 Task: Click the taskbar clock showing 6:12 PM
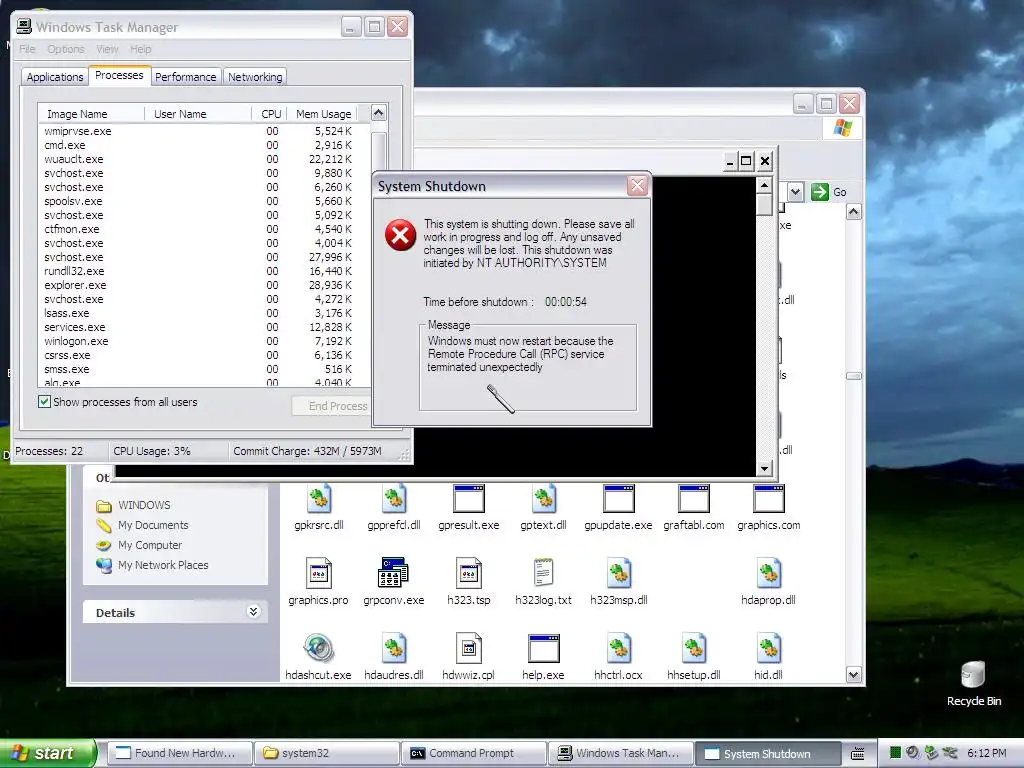(986, 753)
